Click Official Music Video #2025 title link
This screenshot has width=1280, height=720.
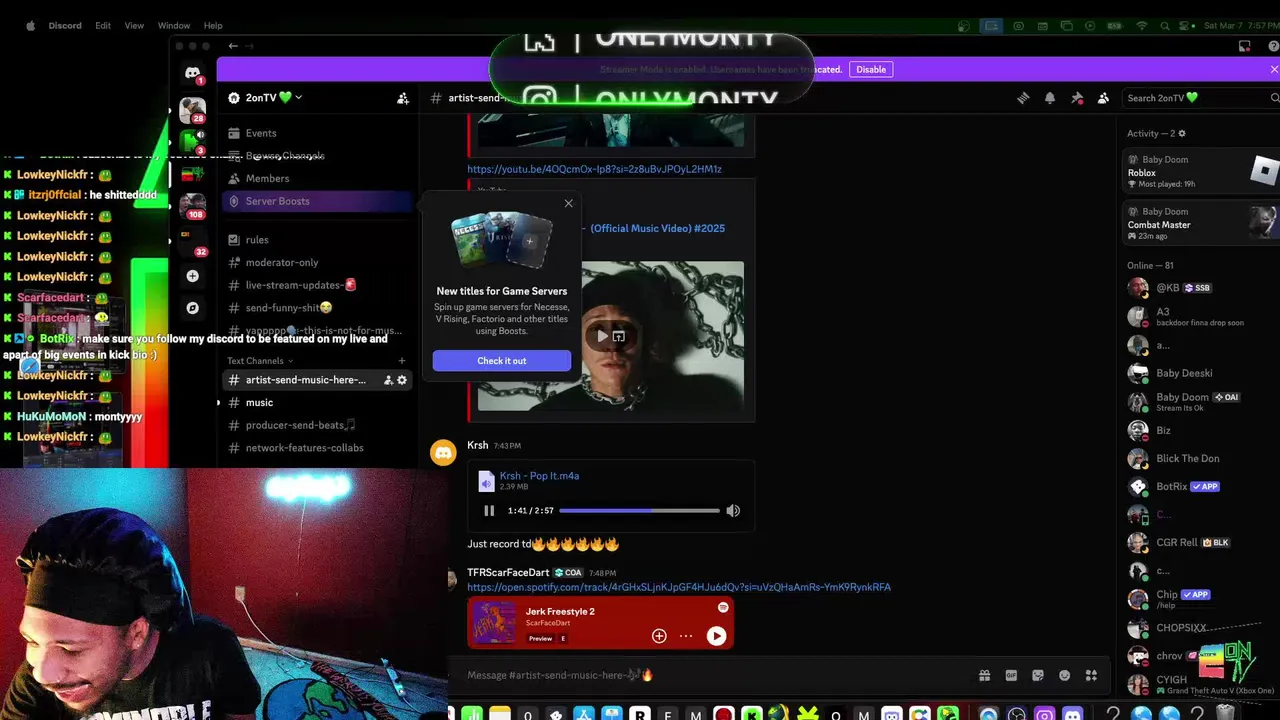click(658, 228)
